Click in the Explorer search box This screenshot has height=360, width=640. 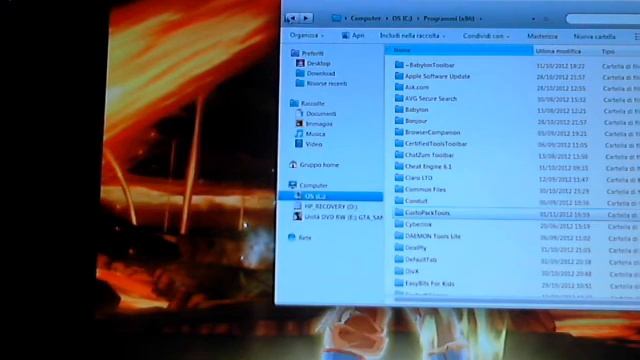603,19
